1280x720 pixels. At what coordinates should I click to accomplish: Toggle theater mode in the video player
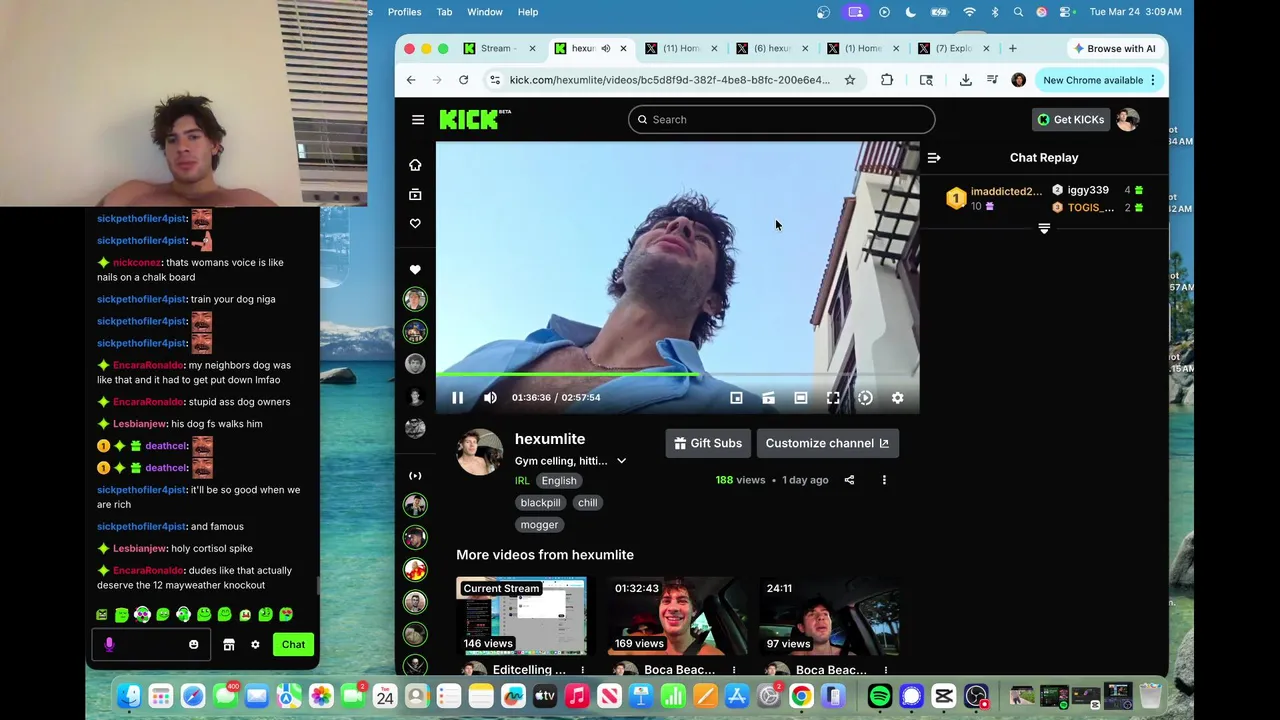click(x=801, y=398)
